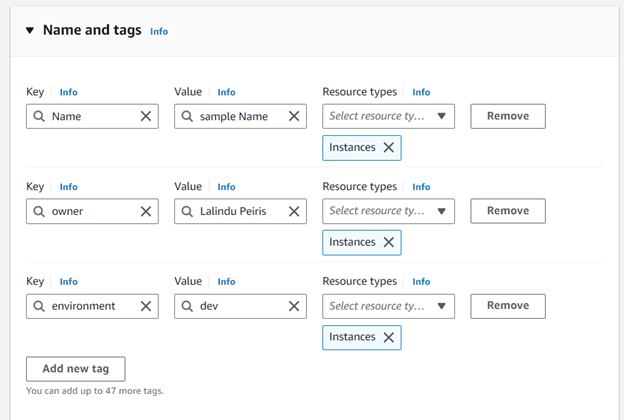
Task: Clear the owner key field
Action: click(146, 211)
